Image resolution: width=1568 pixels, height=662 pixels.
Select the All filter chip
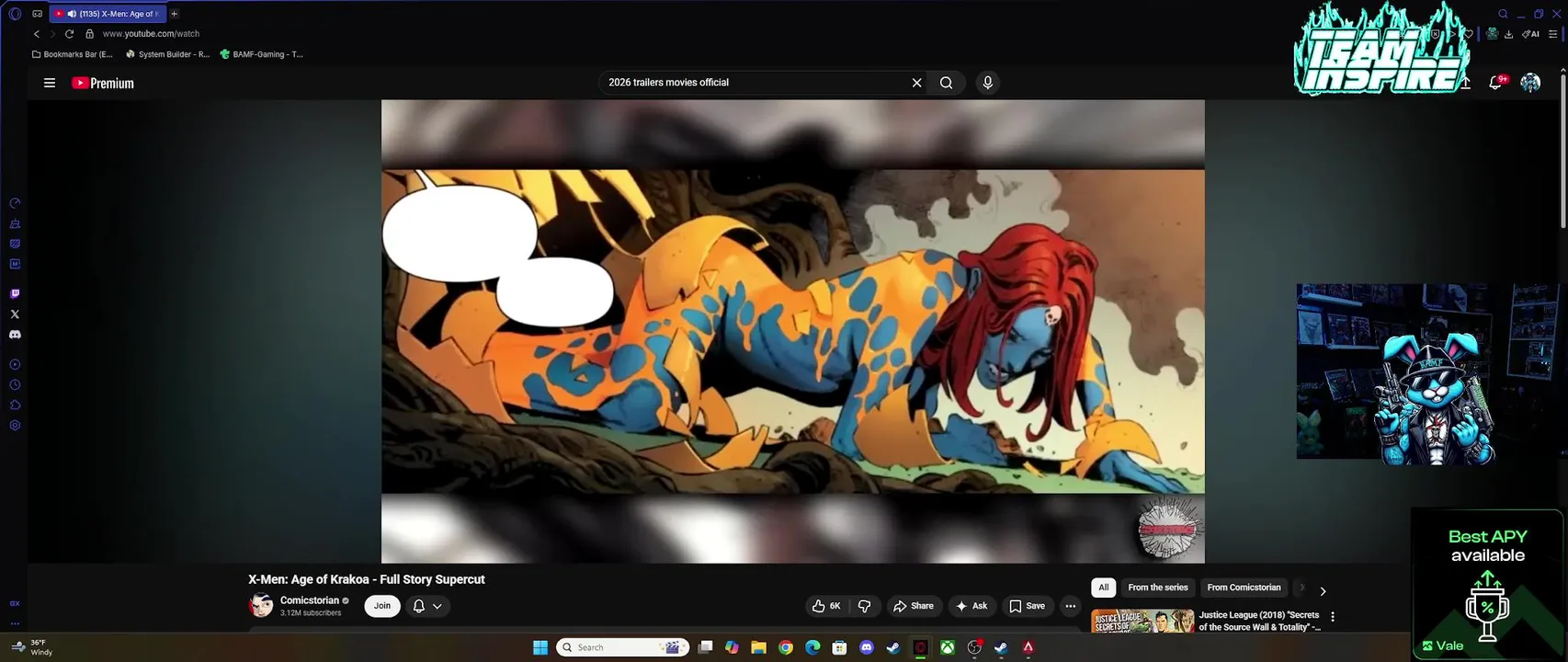coord(1104,588)
